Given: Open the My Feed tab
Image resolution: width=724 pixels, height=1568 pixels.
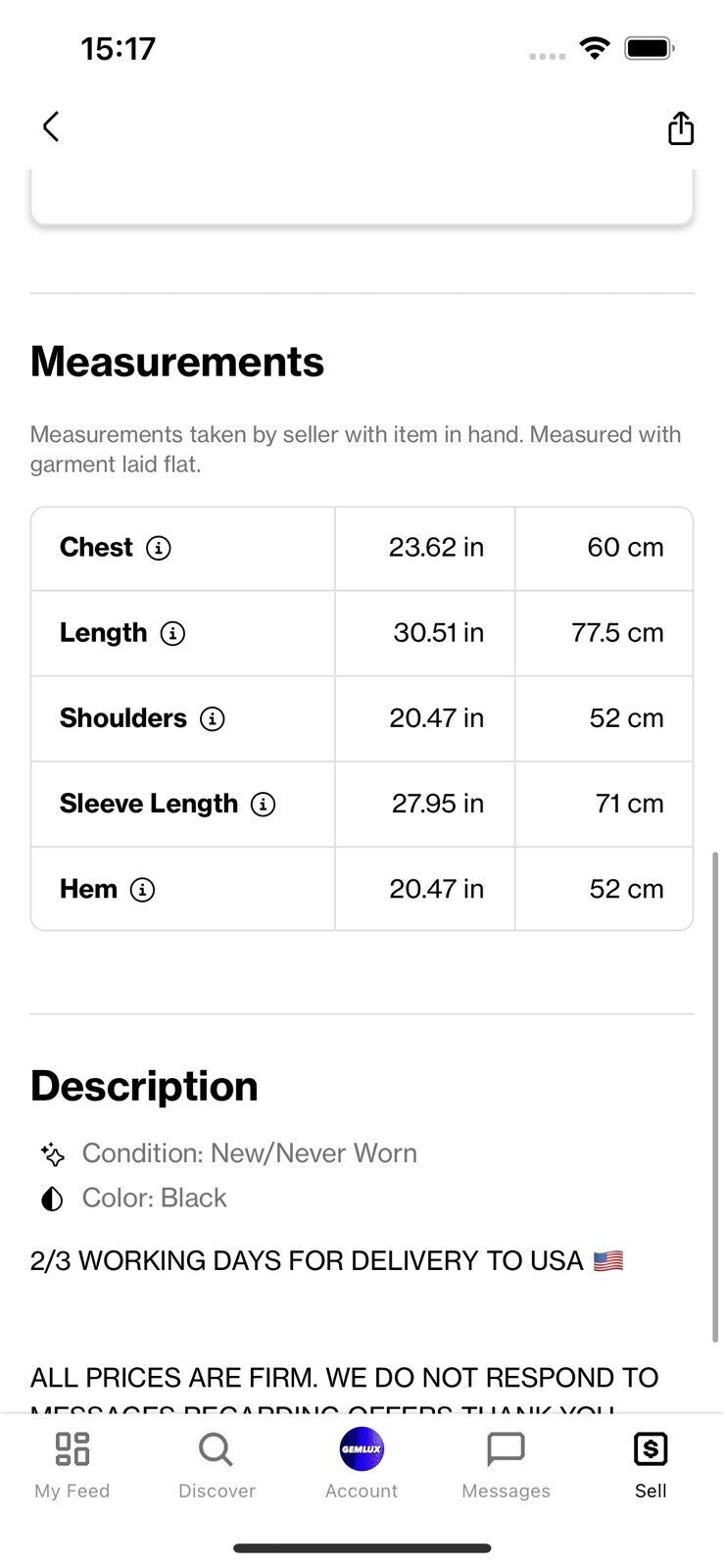Looking at the screenshot, I should coord(72,1465).
